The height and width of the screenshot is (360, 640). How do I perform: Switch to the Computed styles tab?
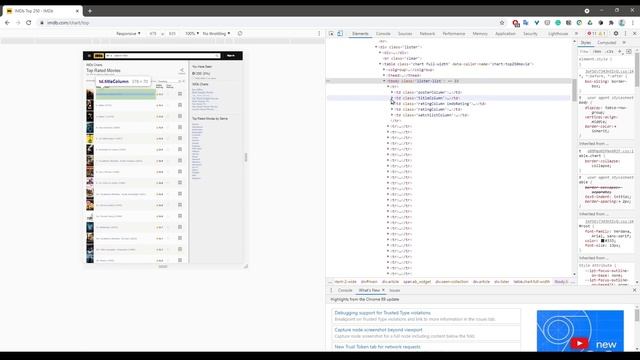tap(606, 42)
